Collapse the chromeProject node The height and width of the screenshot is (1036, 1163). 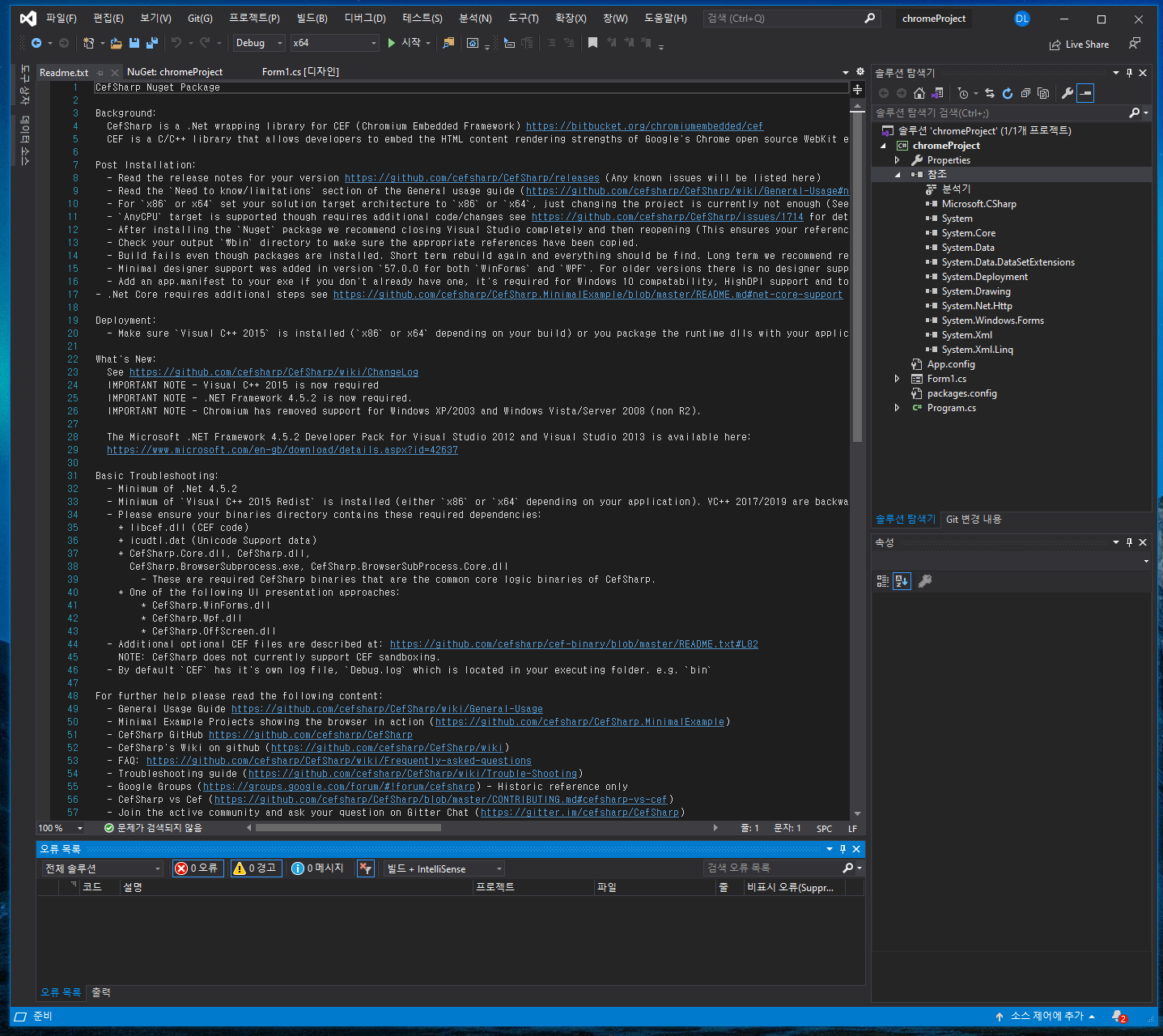[x=883, y=146]
